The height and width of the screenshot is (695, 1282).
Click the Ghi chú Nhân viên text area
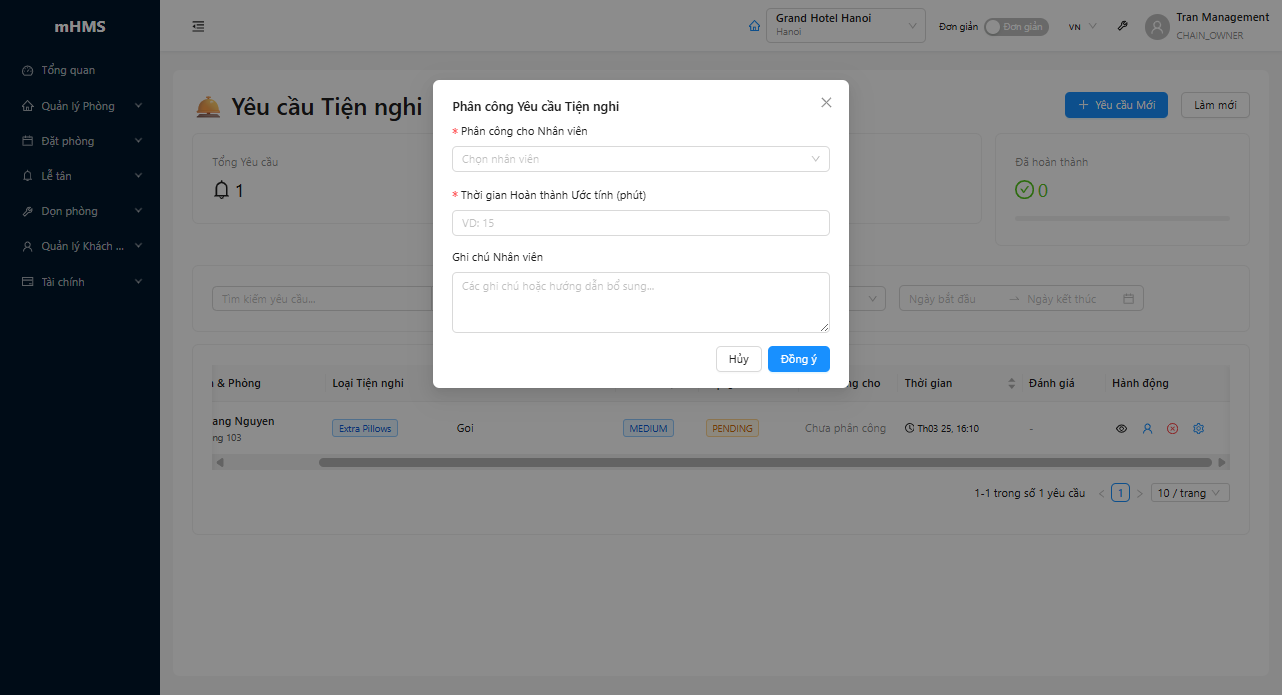[x=640, y=302]
